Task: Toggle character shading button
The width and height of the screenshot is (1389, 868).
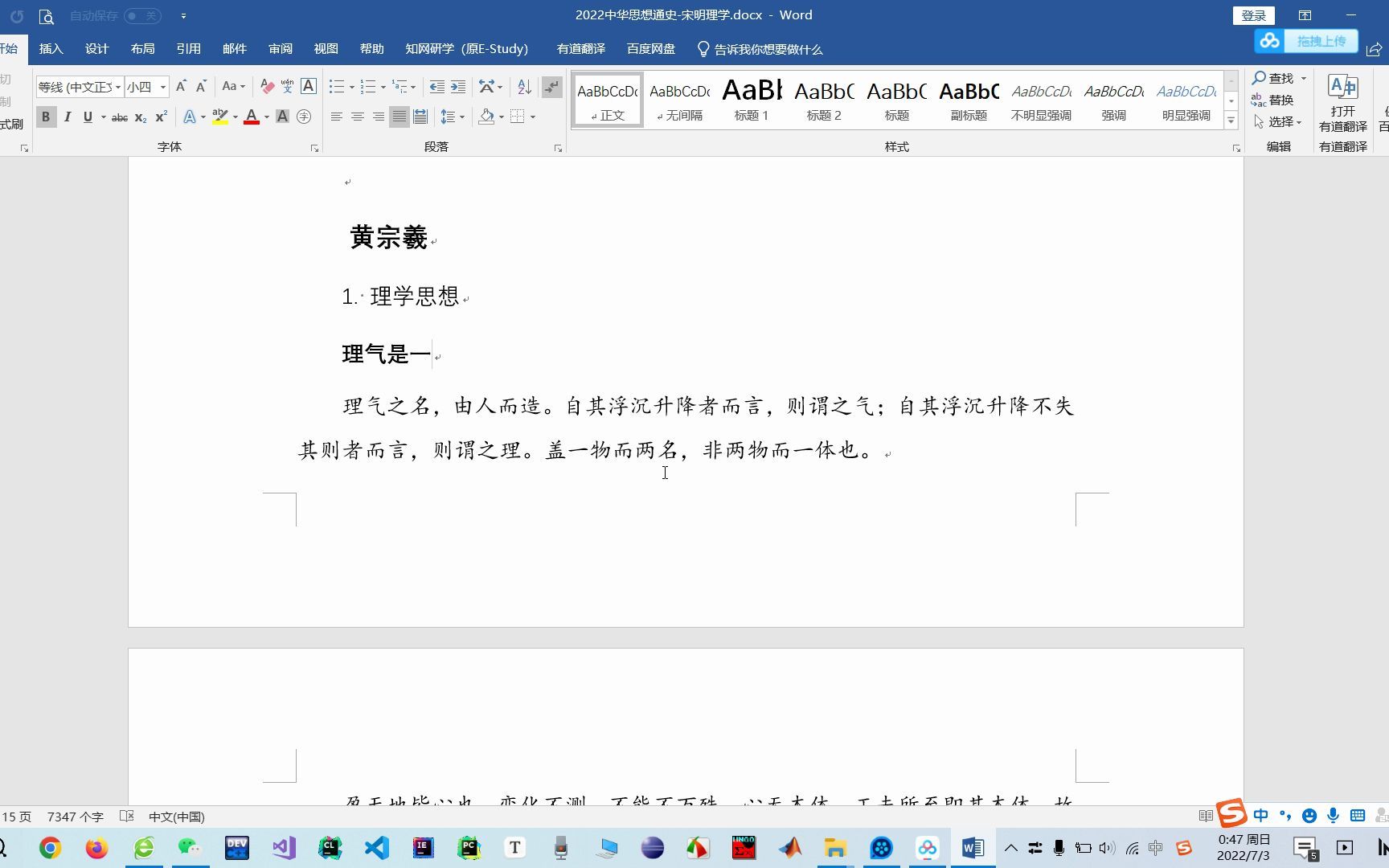Action: pyautogui.click(x=282, y=117)
